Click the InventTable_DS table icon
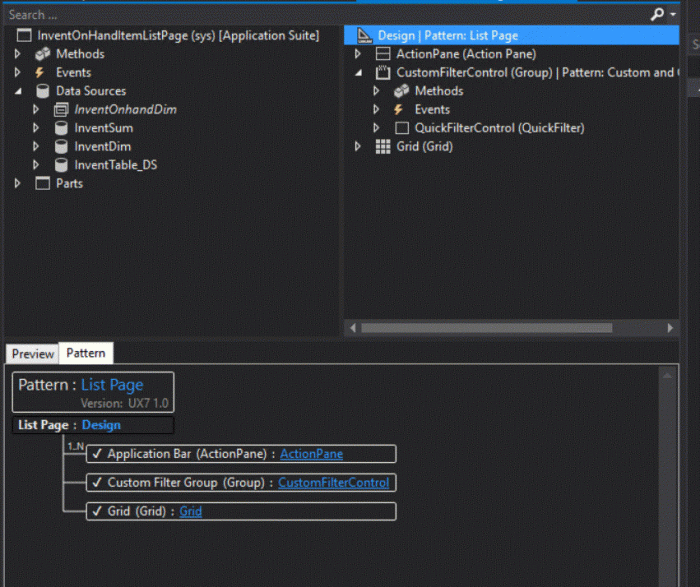Screen dimensions: 700x587 tap(61, 165)
